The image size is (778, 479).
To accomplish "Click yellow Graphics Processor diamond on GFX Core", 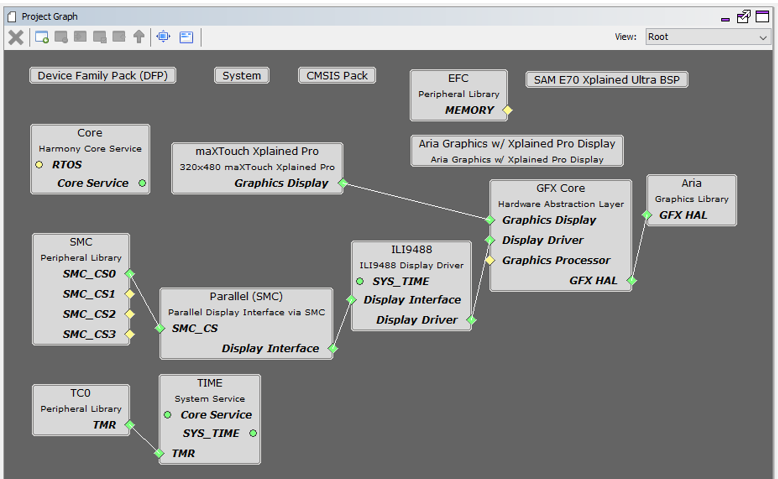I will [x=490, y=260].
